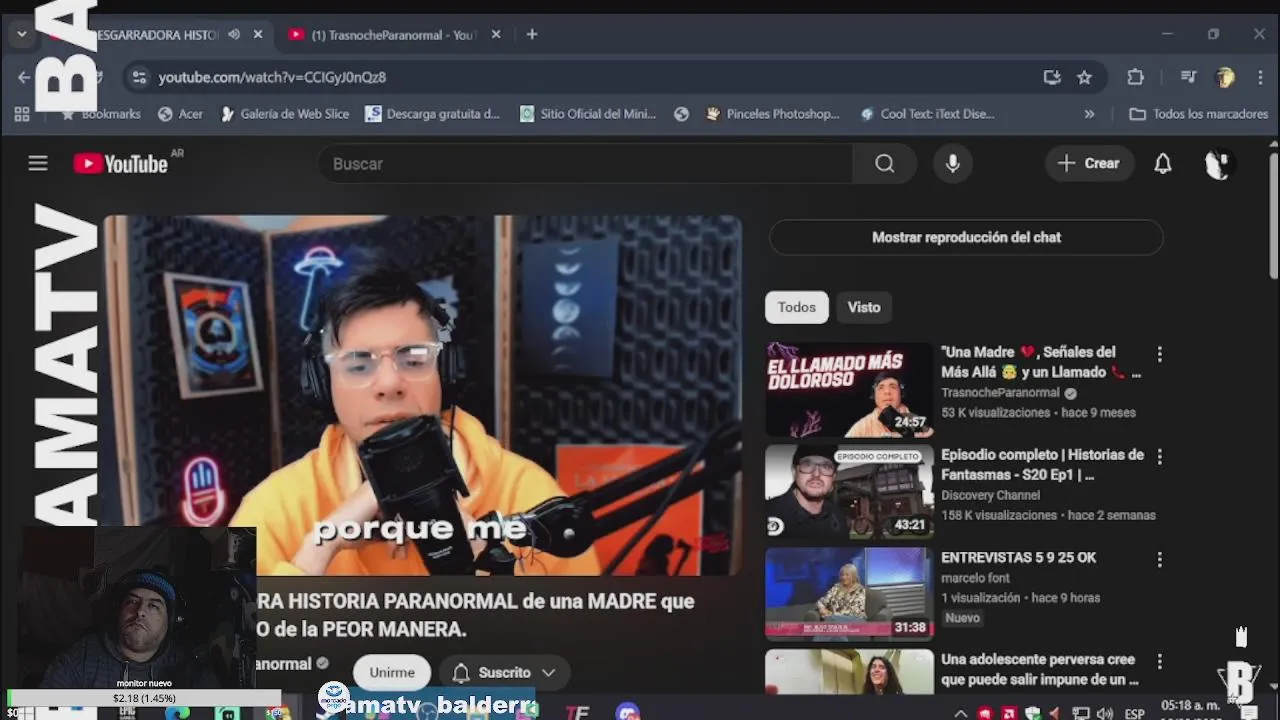Close the DESGARRADORA HISTORIA tab

(258, 34)
